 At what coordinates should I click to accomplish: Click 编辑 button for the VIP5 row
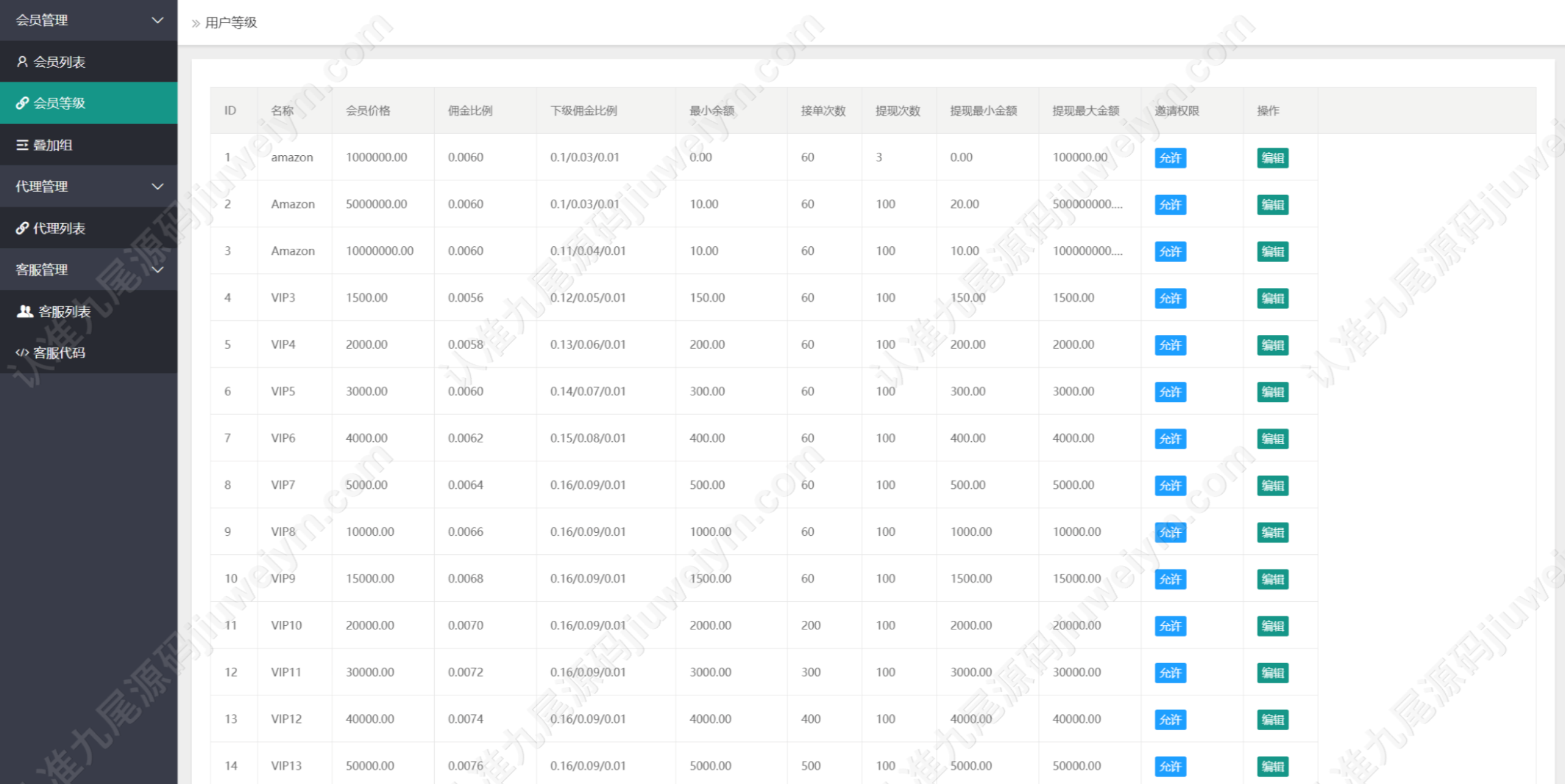pyautogui.click(x=1273, y=392)
